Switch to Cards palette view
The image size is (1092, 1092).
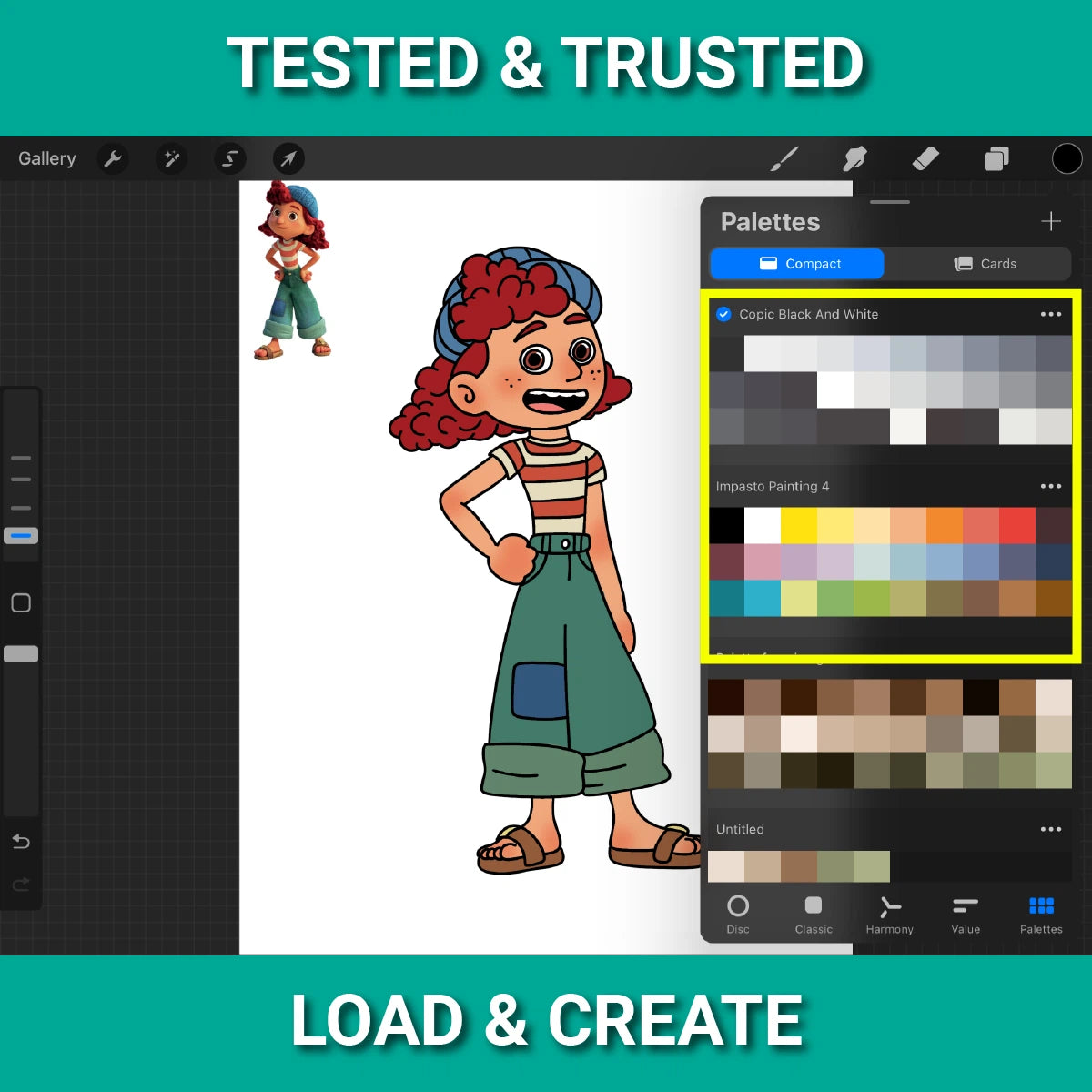[985, 264]
